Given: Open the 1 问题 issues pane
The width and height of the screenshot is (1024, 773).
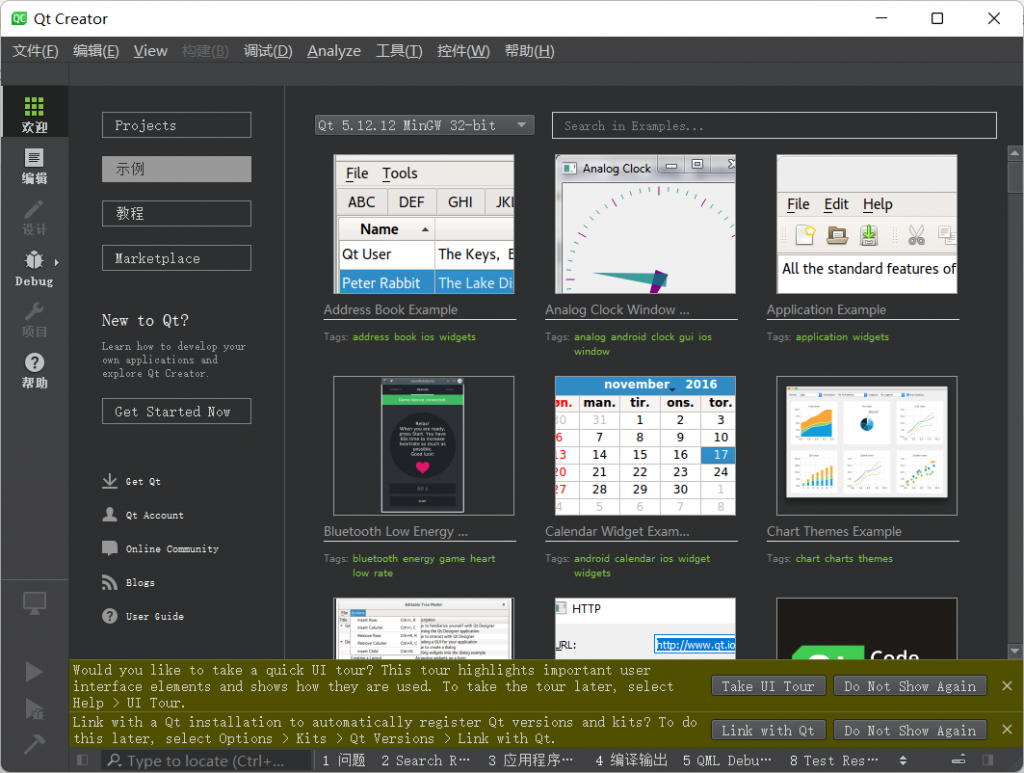Looking at the screenshot, I should point(344,760).
